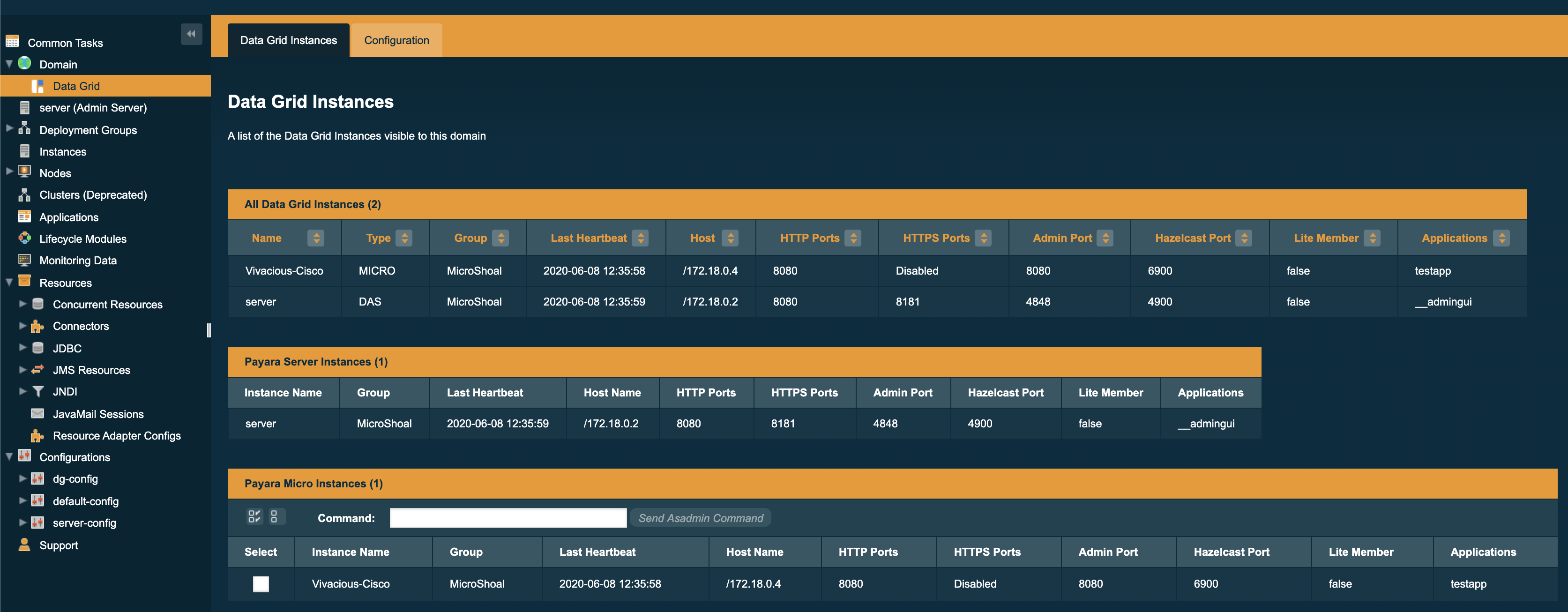Toggle the Domain tree collapse triangle
Viewport: 1568px width, 612px height.
click(8, 64)
